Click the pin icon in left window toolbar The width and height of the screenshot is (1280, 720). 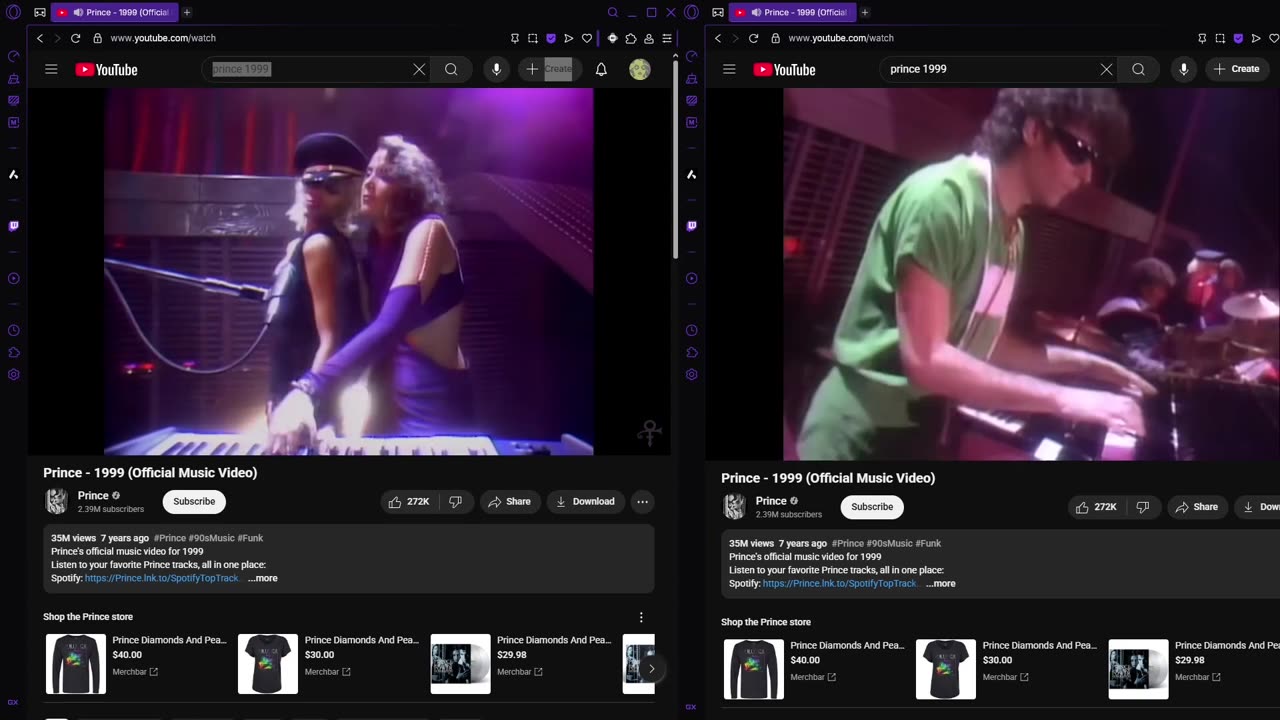[x=515, y=38]
